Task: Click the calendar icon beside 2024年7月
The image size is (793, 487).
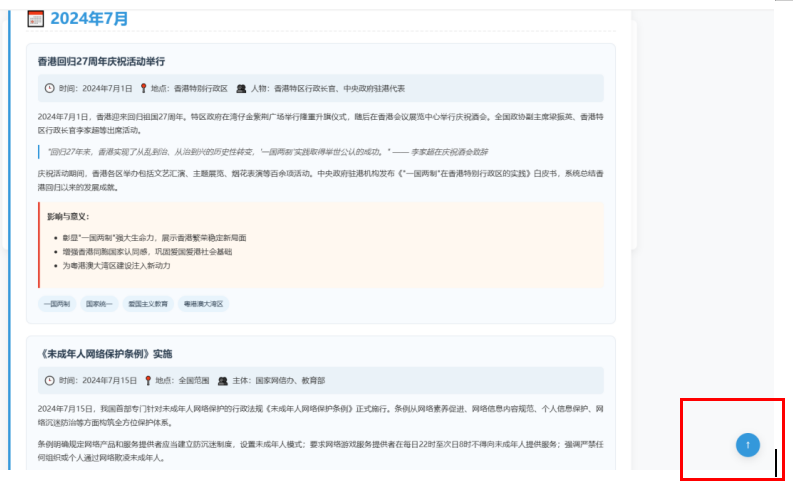Action: pyautogui.click(x=35, y=19)
